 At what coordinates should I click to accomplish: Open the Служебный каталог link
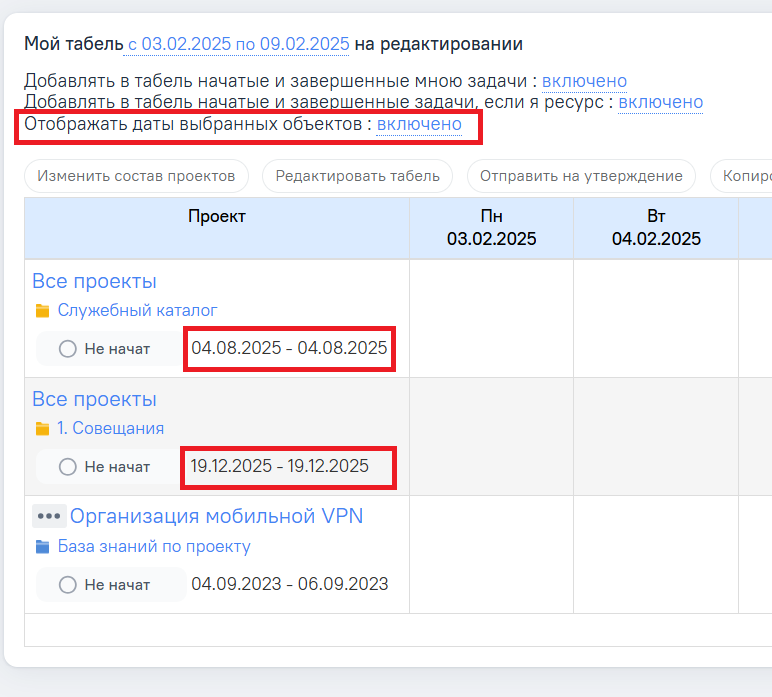pos(137,310)
